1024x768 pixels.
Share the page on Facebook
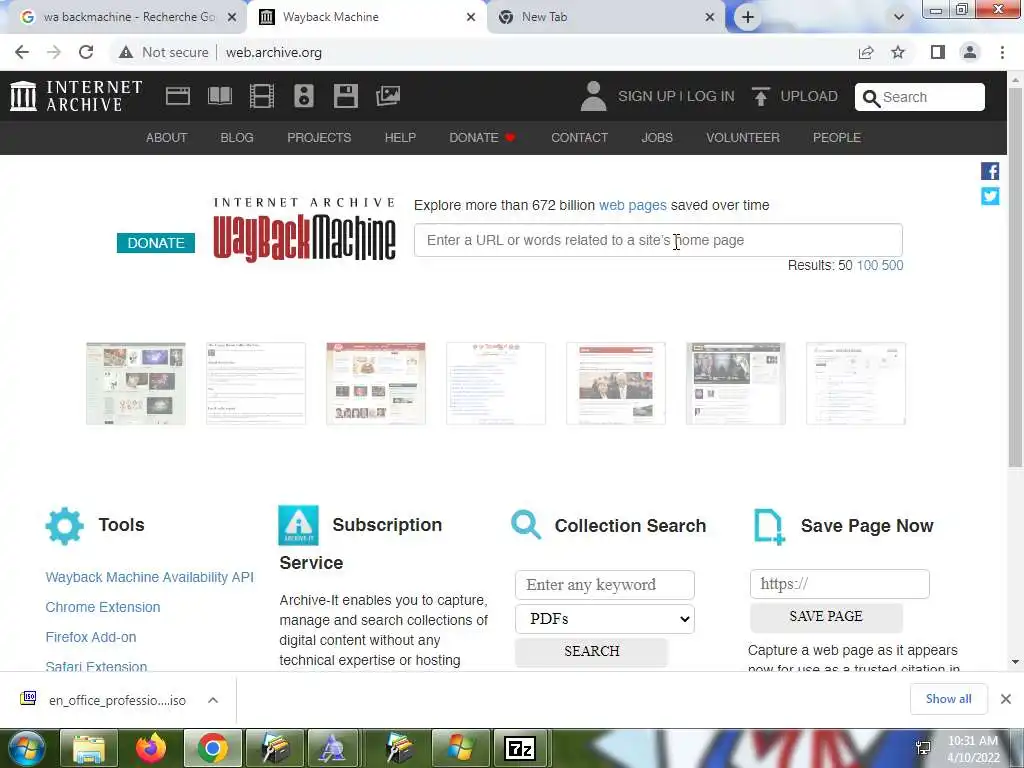990,171
